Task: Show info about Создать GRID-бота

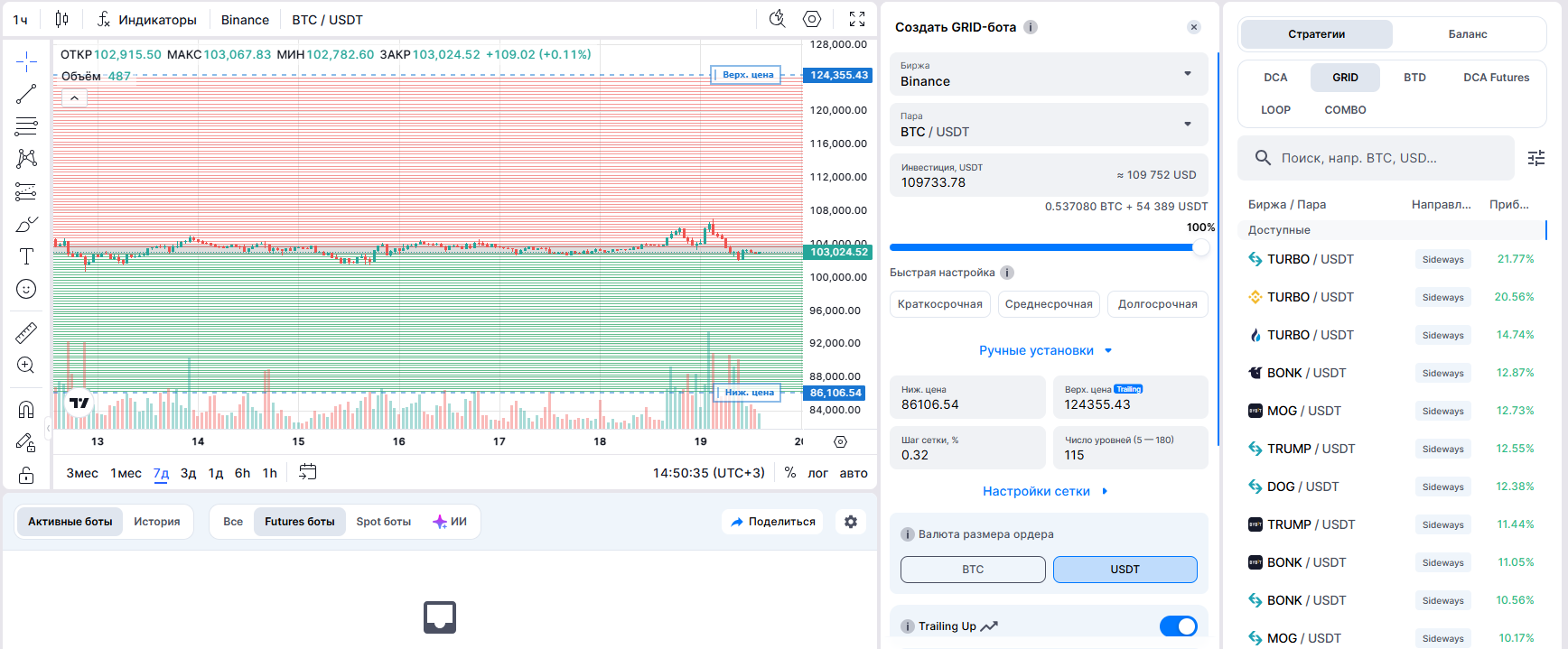Action: (1031, 27)
